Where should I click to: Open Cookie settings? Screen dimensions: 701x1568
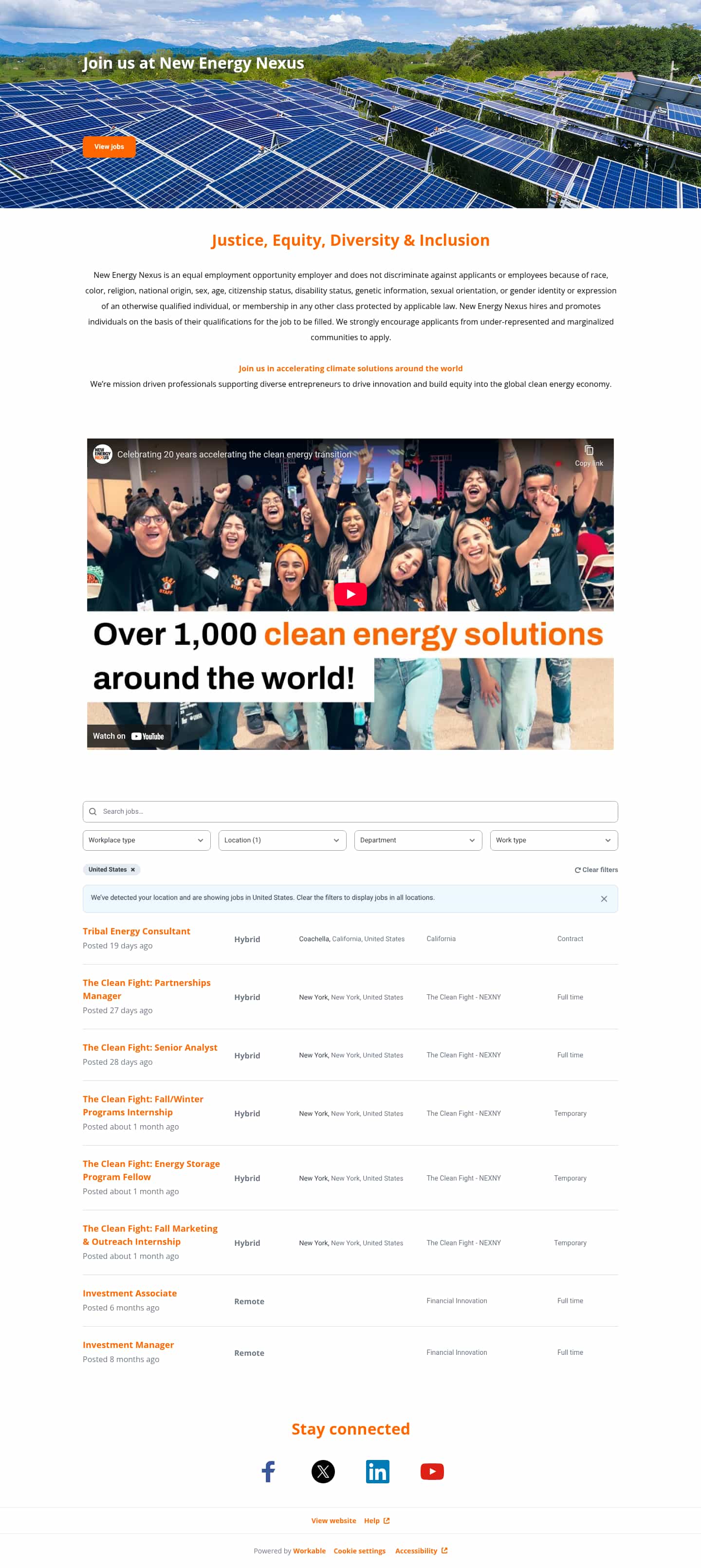pos(359,1551)
